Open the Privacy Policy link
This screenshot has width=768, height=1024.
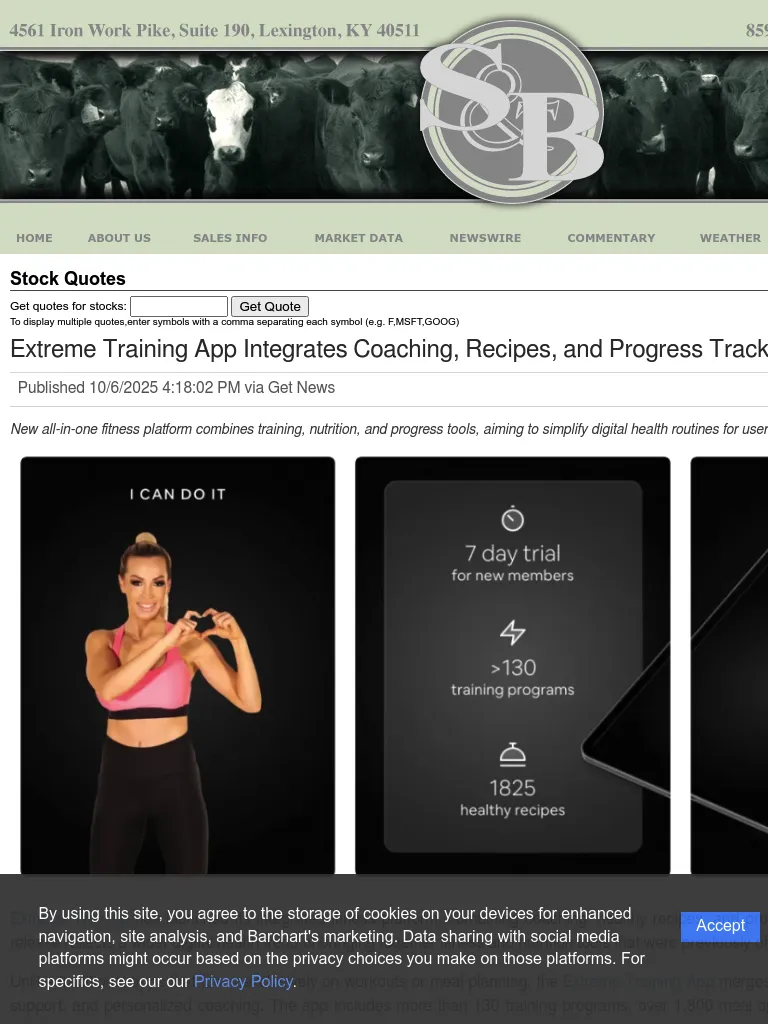[243, 982]
